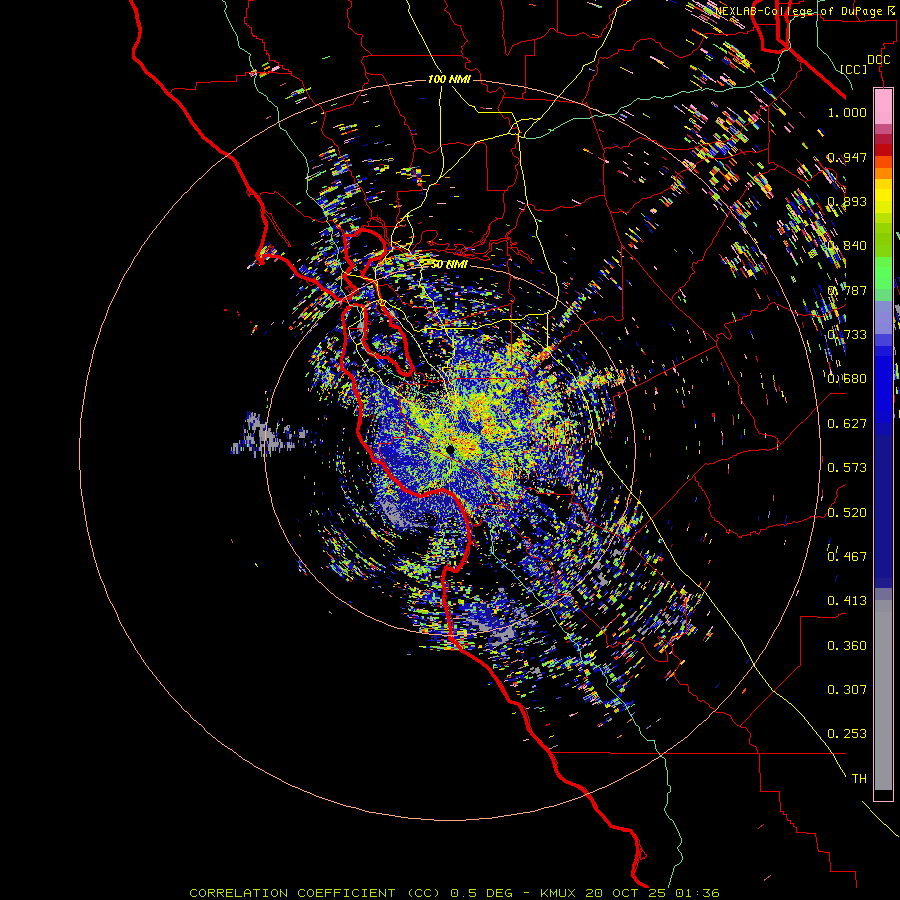Click the "0.787" scale value
The width and height of the screenshot is (900, 900).
point(847,290)
